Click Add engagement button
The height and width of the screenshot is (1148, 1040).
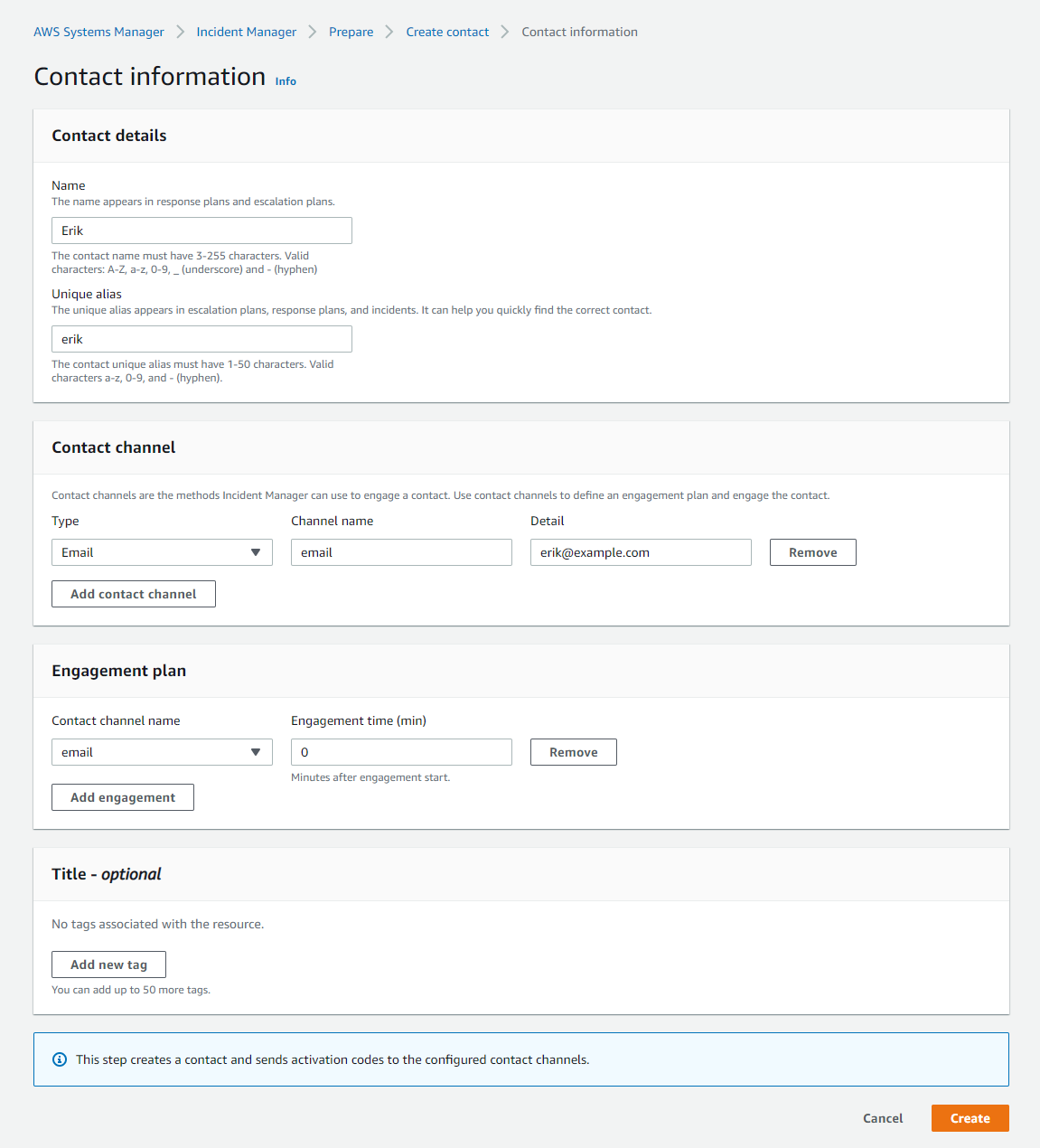(123, 797)
